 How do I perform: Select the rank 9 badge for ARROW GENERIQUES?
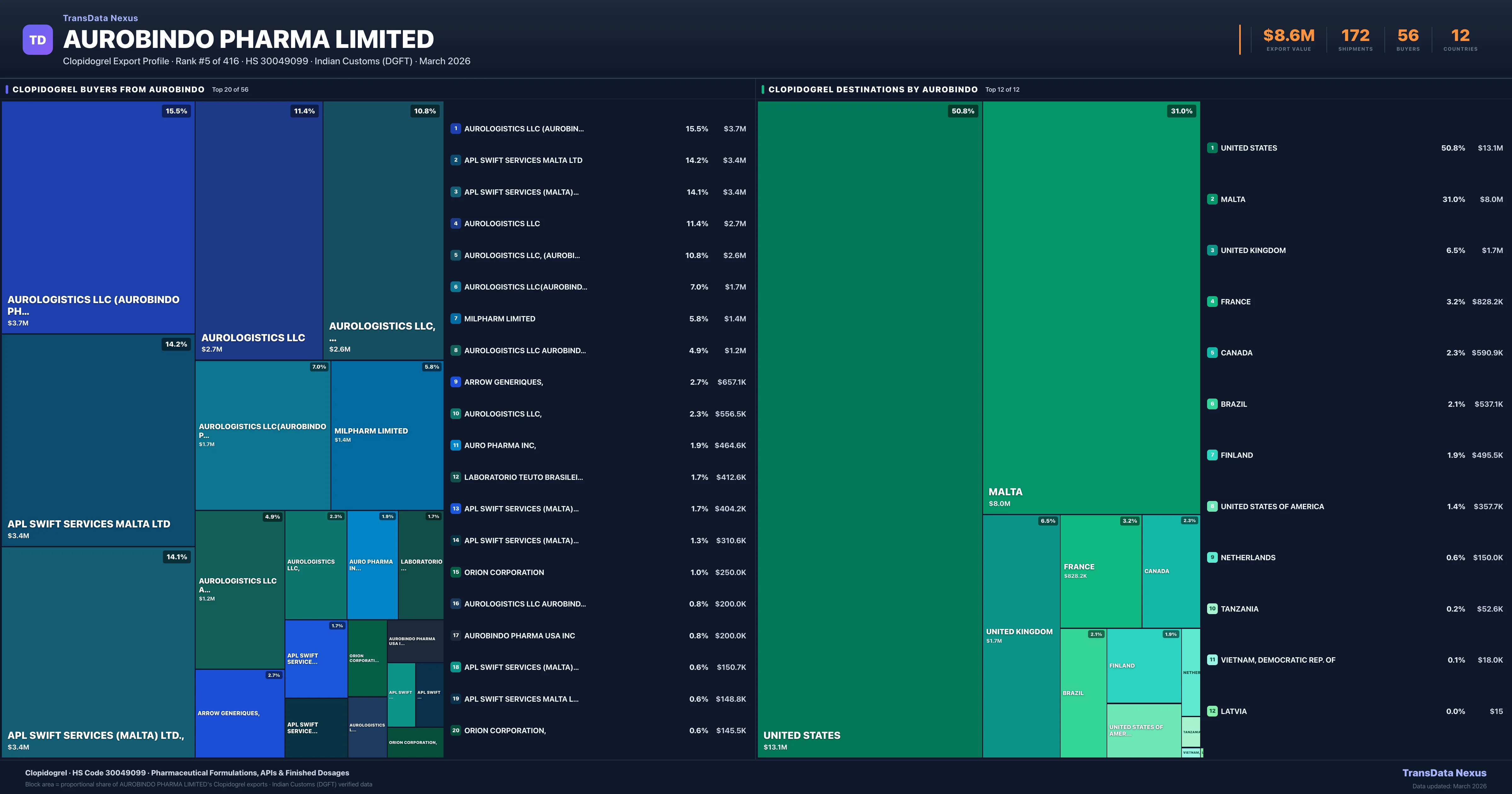pos(455,382)
